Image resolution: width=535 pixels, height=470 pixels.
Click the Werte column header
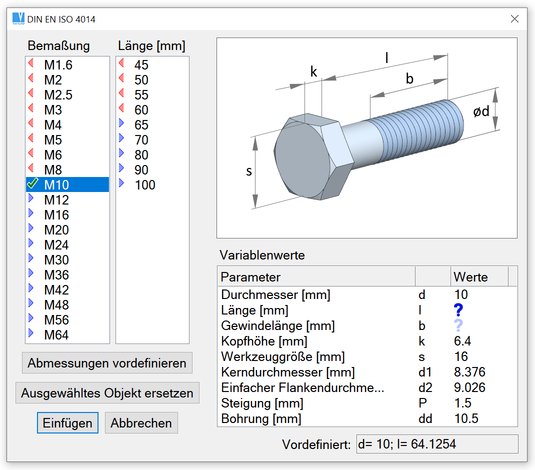coord(479,276)
